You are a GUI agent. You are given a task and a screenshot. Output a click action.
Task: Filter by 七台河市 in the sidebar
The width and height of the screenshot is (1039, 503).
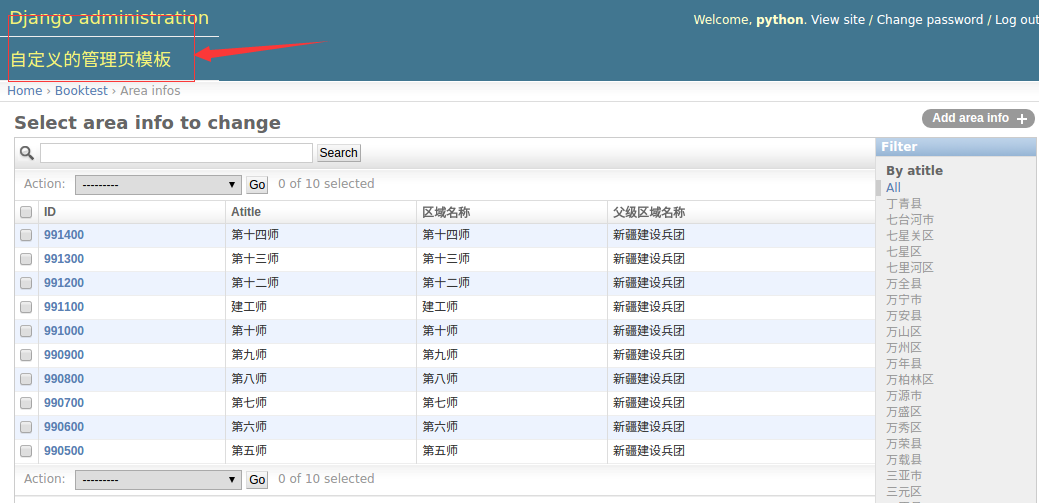click(910, 220)
